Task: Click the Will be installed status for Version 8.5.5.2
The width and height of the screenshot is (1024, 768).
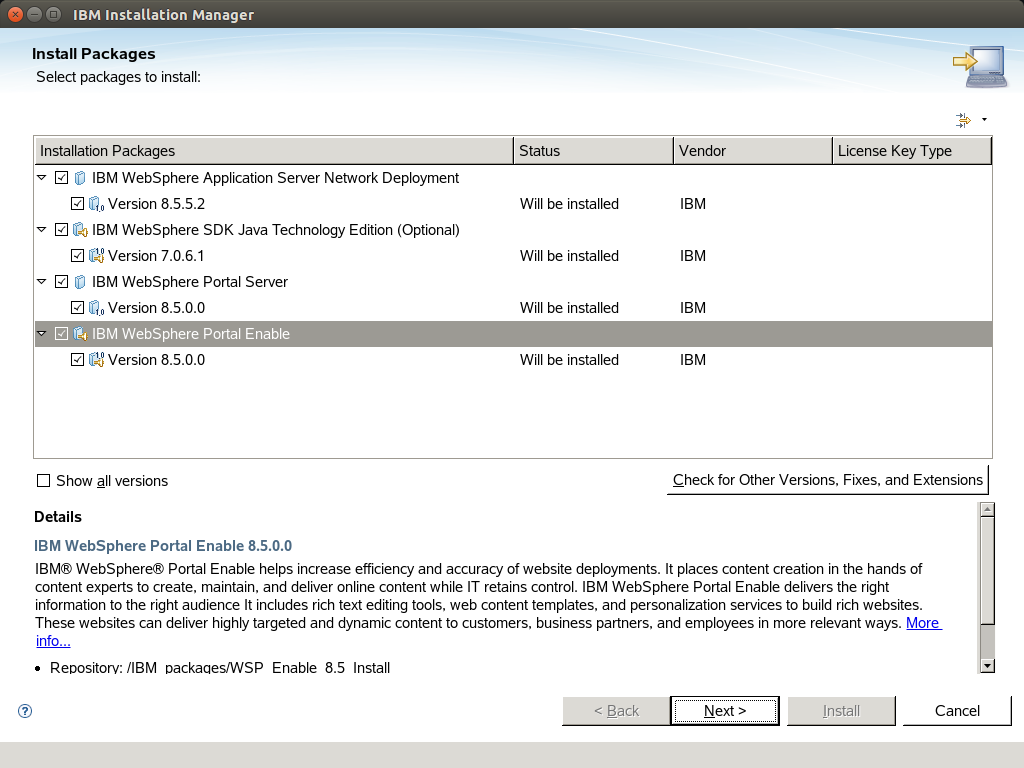Action: point(569,204)
